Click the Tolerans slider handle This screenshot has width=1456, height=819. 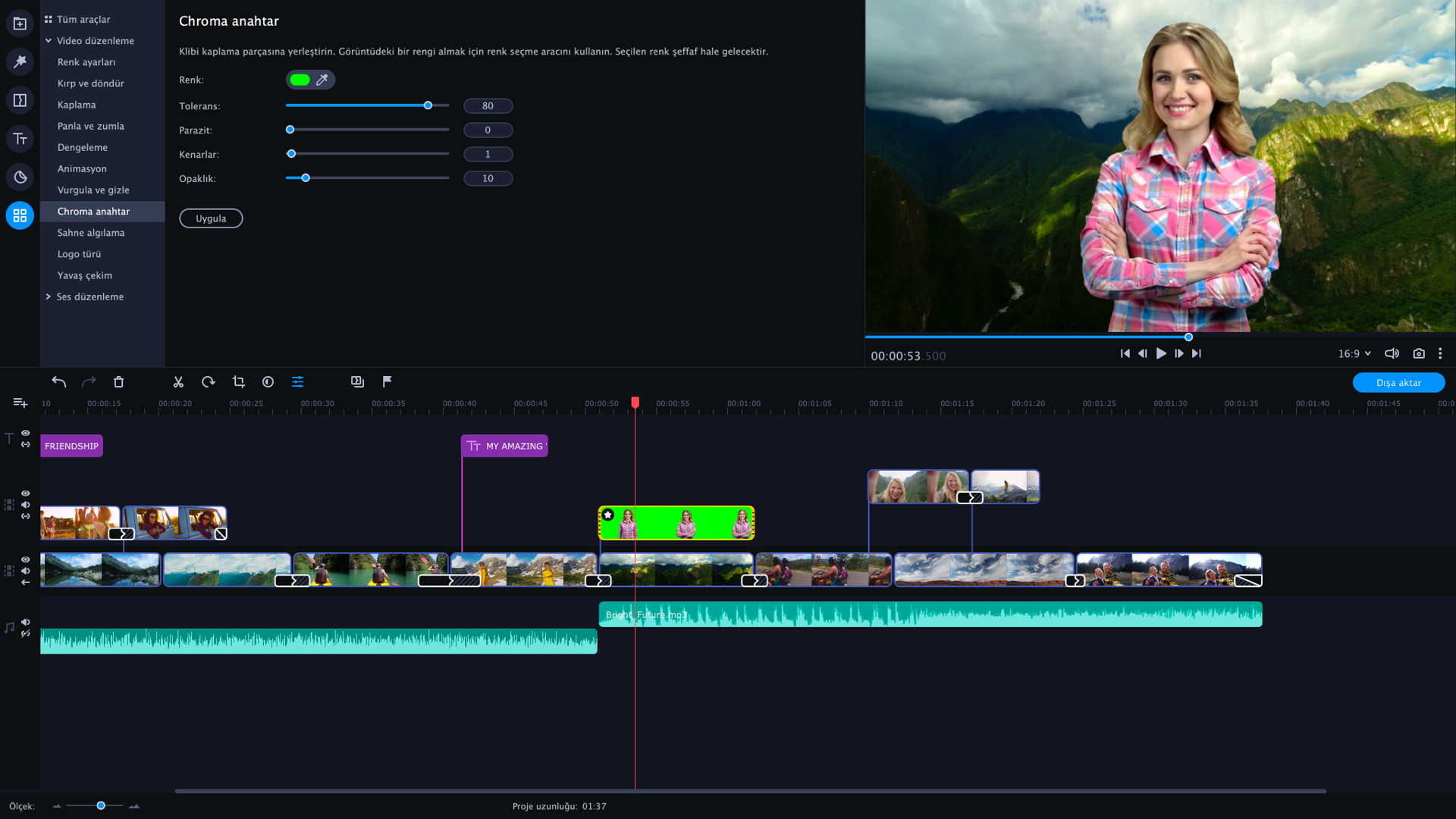pos(428,105)
